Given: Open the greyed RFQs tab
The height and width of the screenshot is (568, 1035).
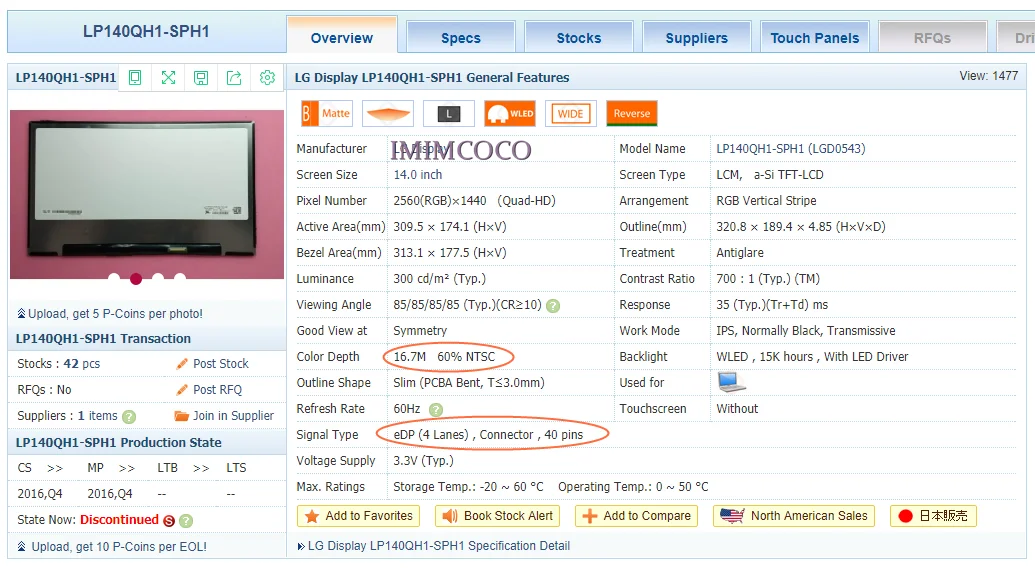Looking at the screenshot, I should coord(933,38).
